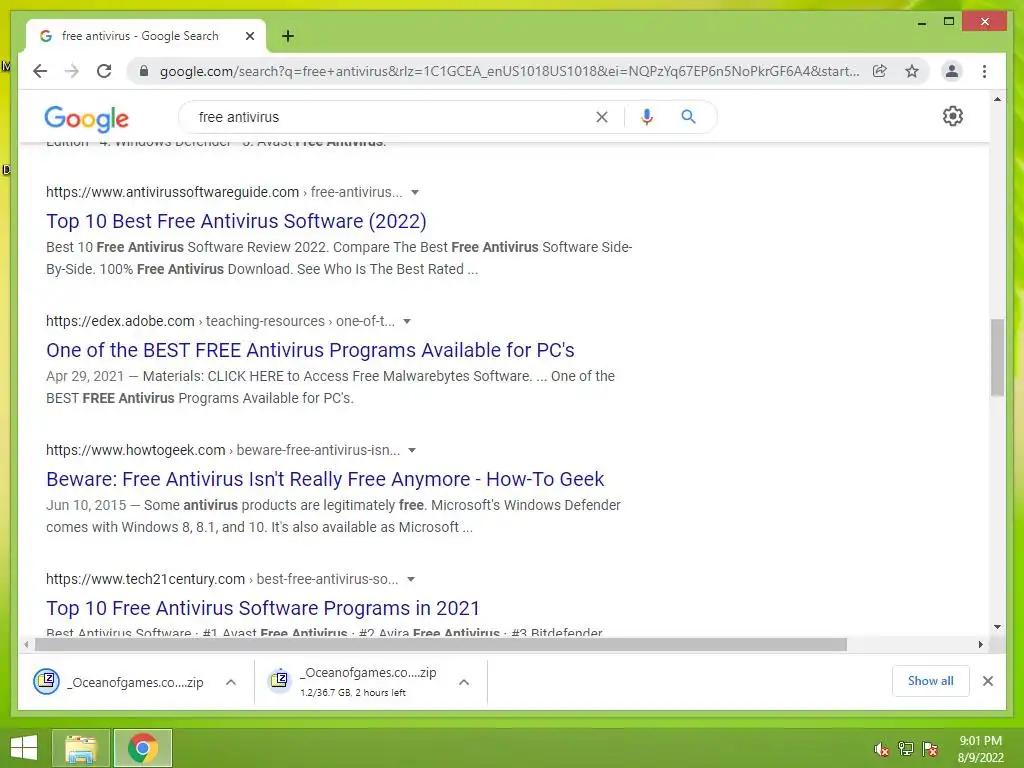
Task: Share this page icon in address bar
Action: (880, 71)
